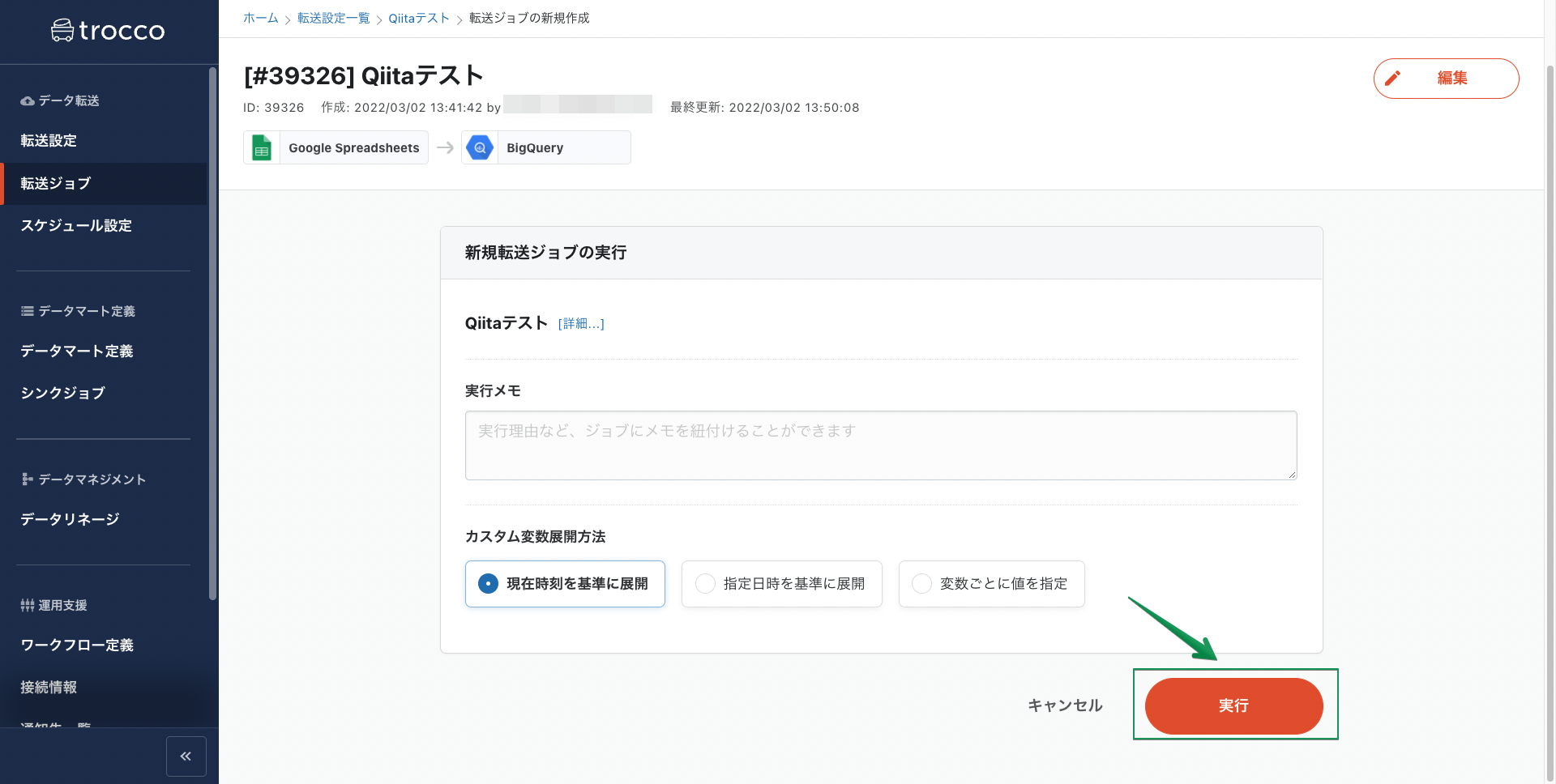The image size is (1556, 784).
Task: Select 変数ごとに値を指定 radio option
Action: pyautogui.click(x=991, y=584)
